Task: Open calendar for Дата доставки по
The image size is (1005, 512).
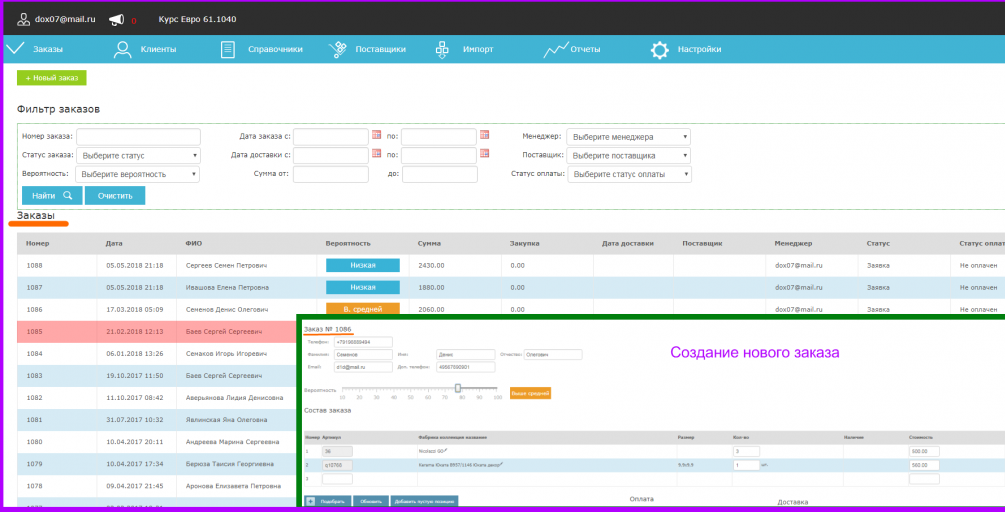Action: coord(485,154)
